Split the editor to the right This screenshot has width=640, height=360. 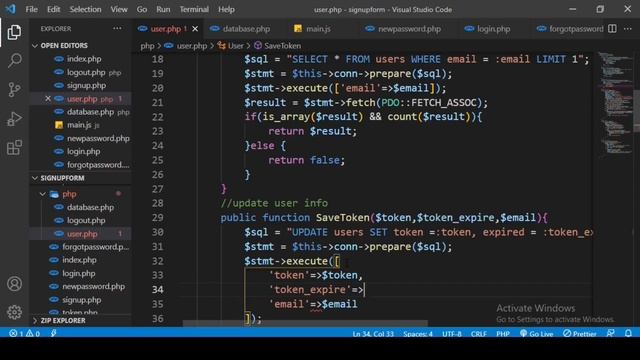[x=612, y=29]
